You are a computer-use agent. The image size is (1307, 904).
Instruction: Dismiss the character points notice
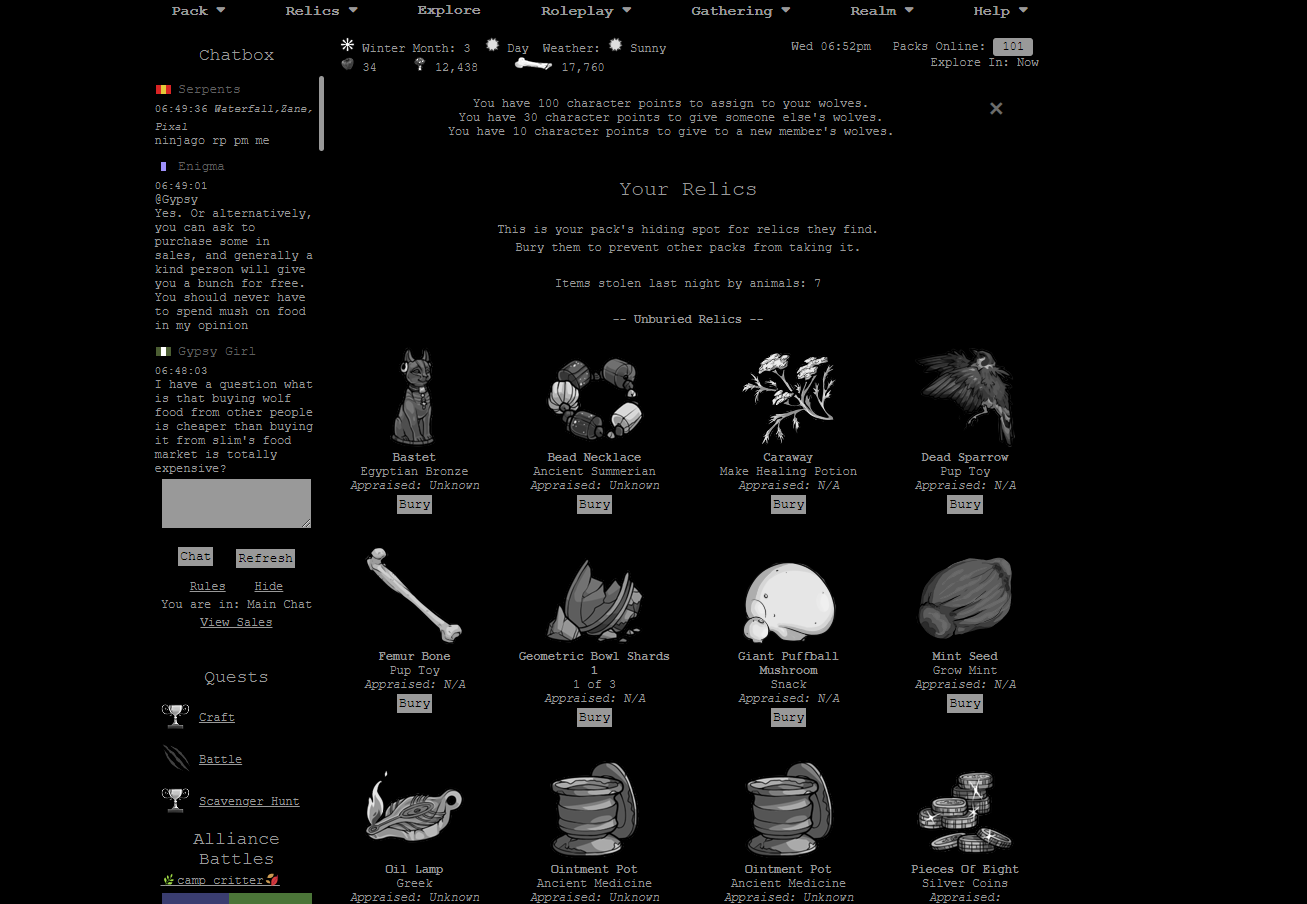pos(996,108)
